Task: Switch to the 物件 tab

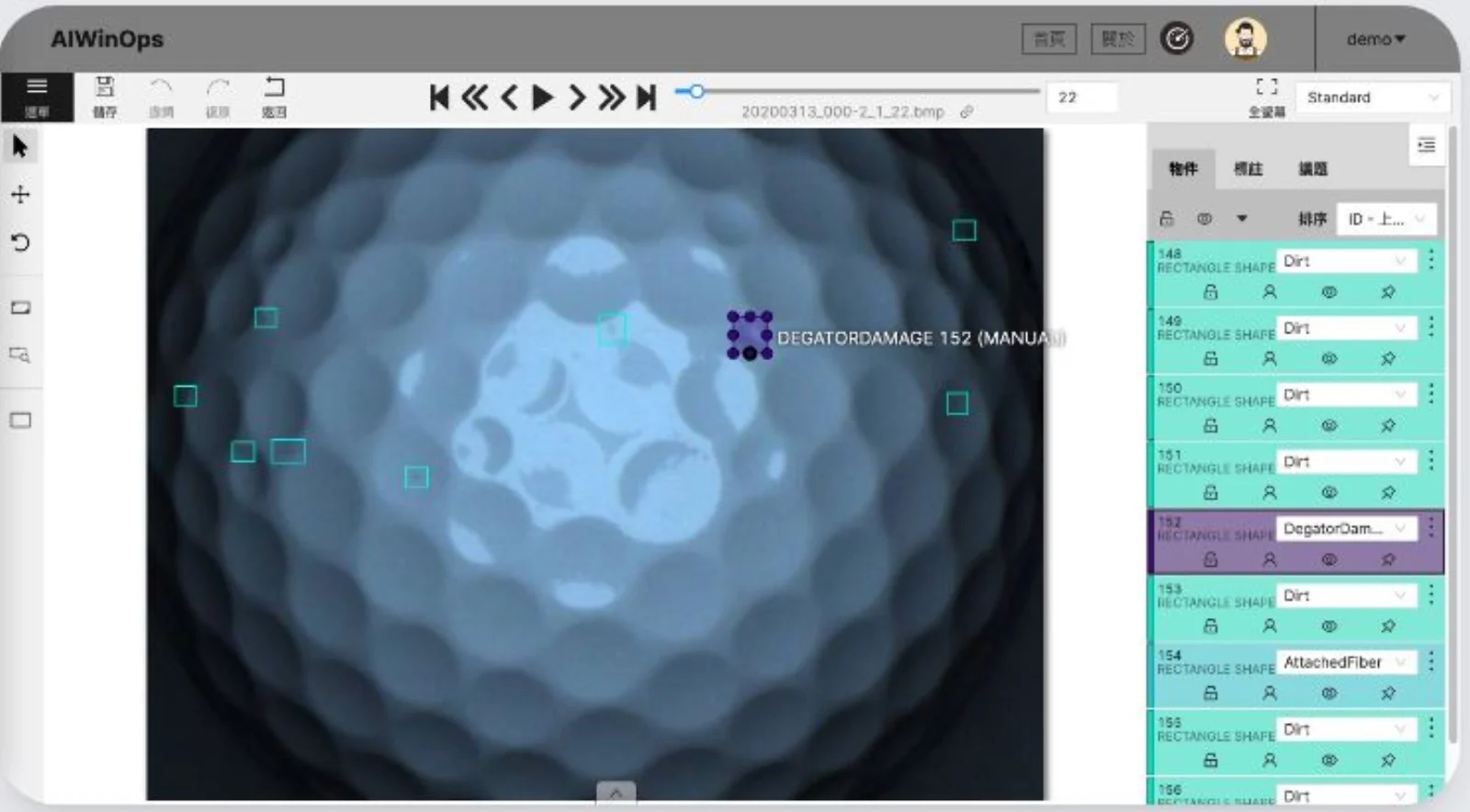Action: point(1183,168)
